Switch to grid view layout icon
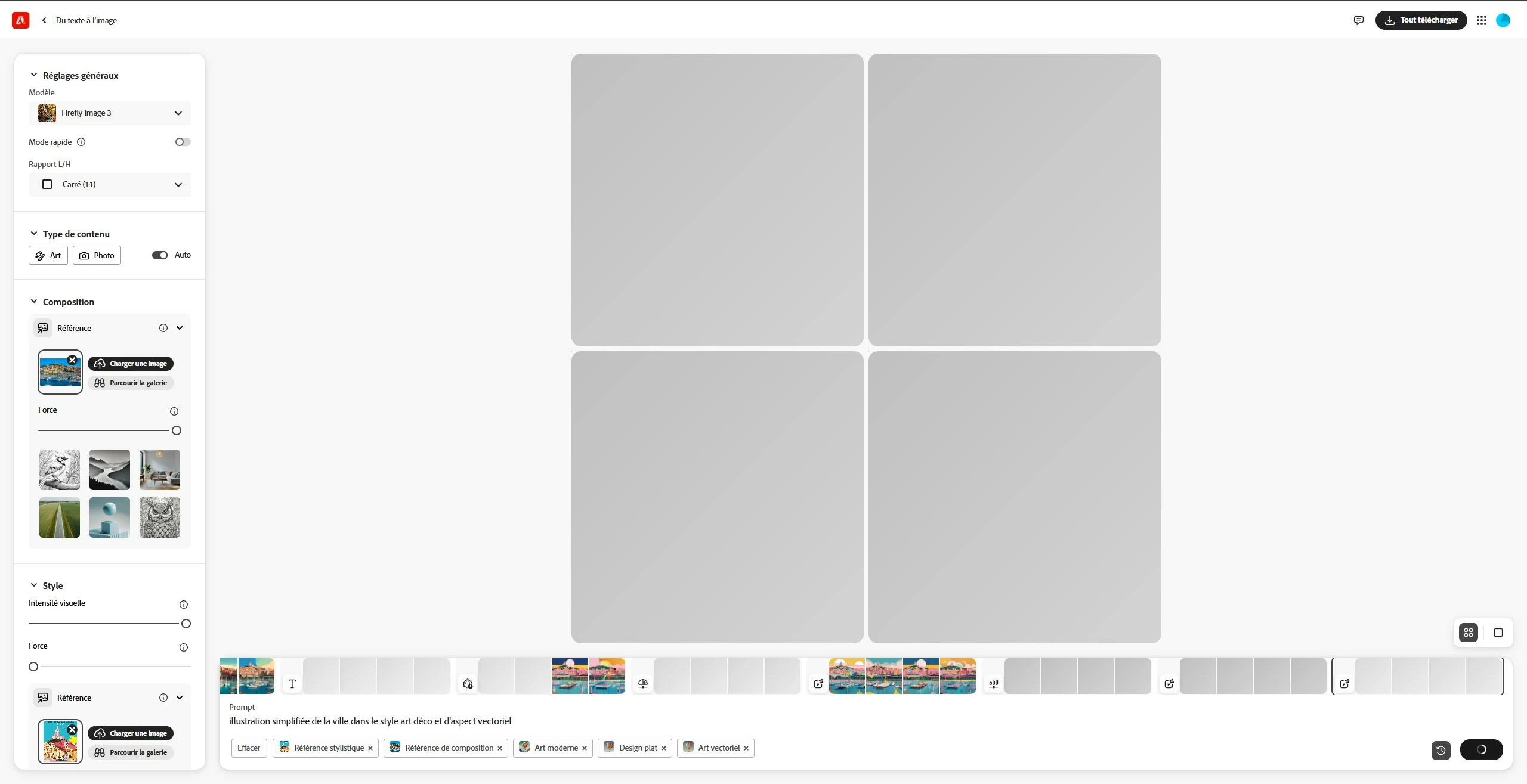 pyautogui.click(x=1469, y=633)
